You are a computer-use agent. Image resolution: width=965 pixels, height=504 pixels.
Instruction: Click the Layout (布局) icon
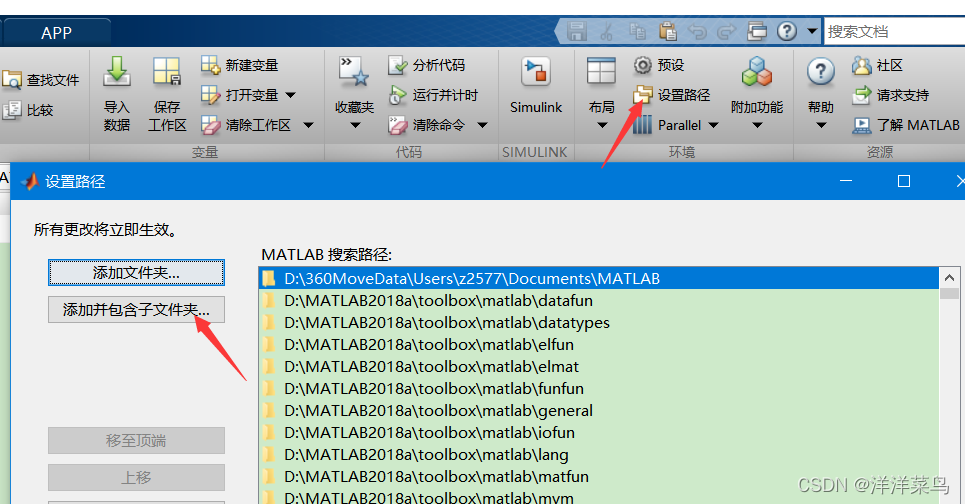(x=601, y=71)
